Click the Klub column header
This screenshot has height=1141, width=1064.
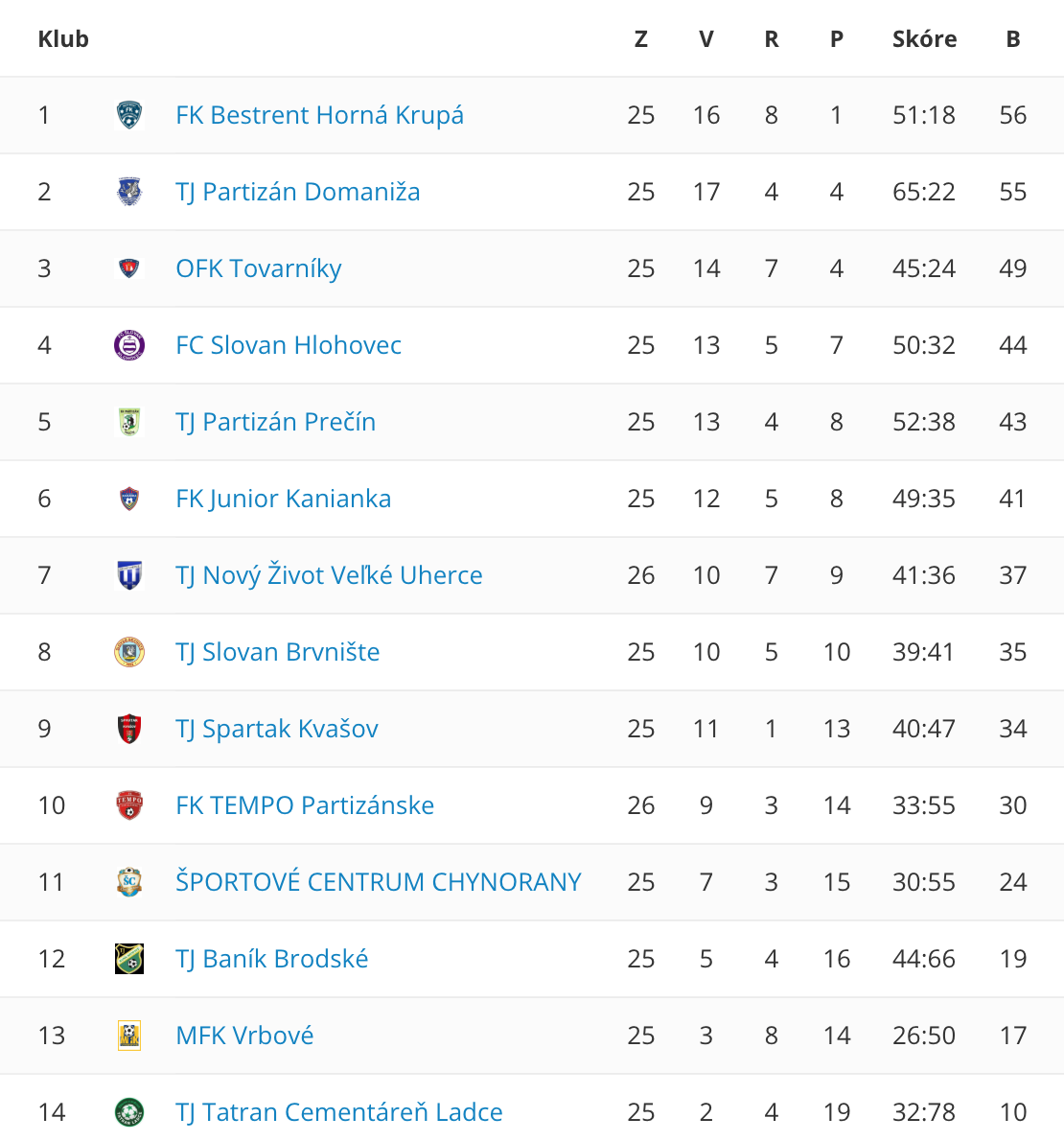coord(63,38)
